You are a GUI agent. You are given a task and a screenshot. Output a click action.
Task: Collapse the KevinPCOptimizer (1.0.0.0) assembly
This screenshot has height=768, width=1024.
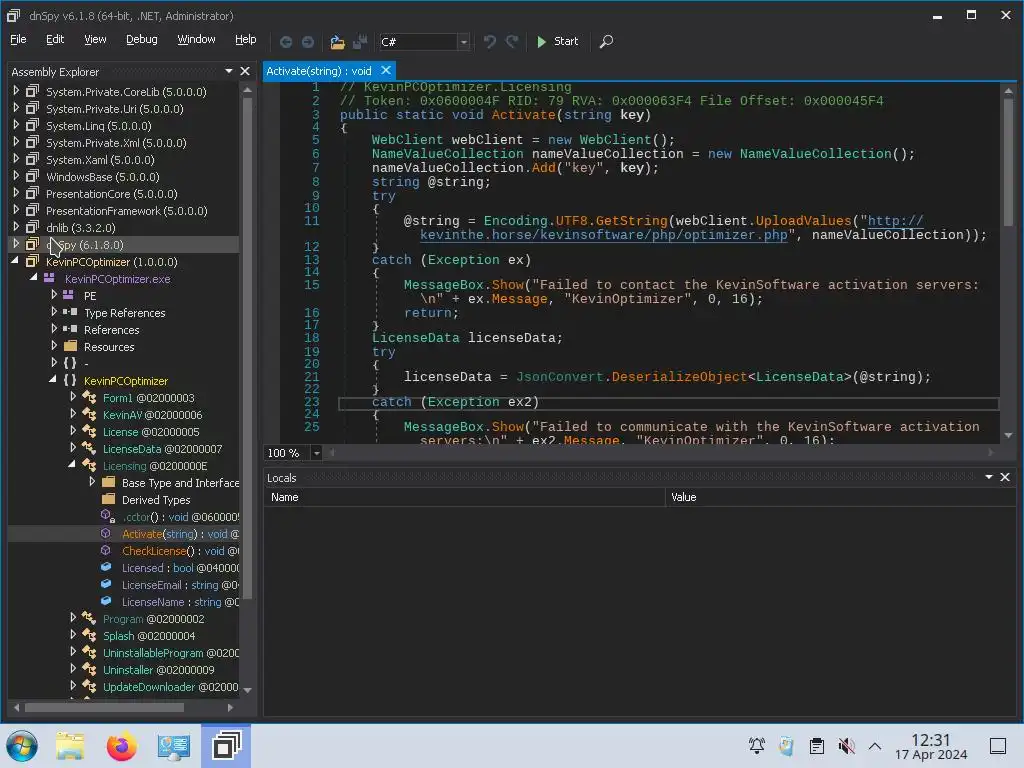click(15, 261)
